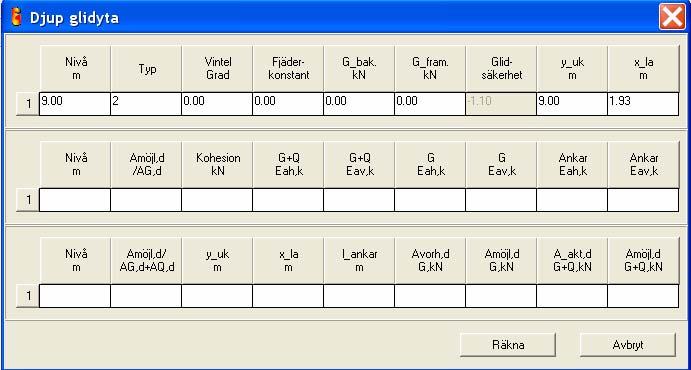The image size is (691, 370).
Task: Click the Ankar Eav,k column header
Action: (643, 165)
